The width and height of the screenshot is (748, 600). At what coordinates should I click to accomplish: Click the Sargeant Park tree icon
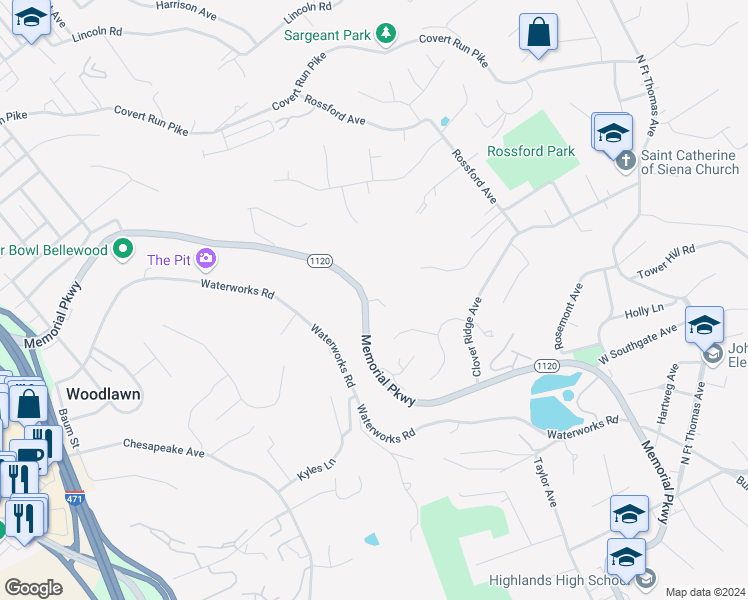385,33
